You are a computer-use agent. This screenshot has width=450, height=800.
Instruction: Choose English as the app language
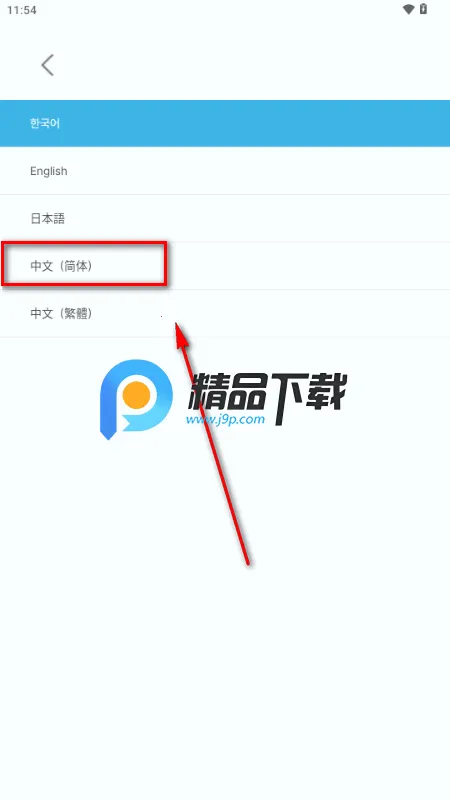click(x=225, y=171)
